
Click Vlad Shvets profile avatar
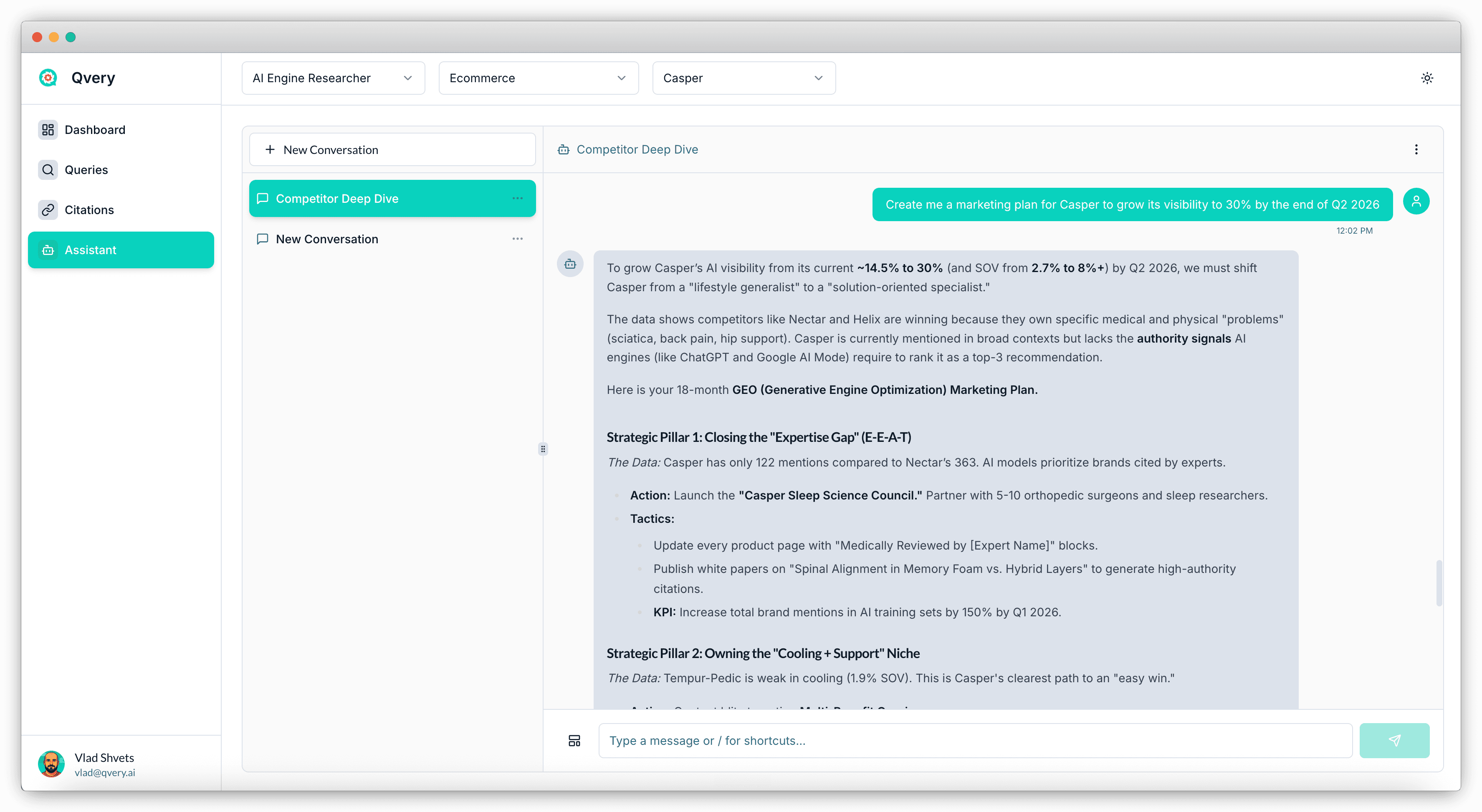51,764
